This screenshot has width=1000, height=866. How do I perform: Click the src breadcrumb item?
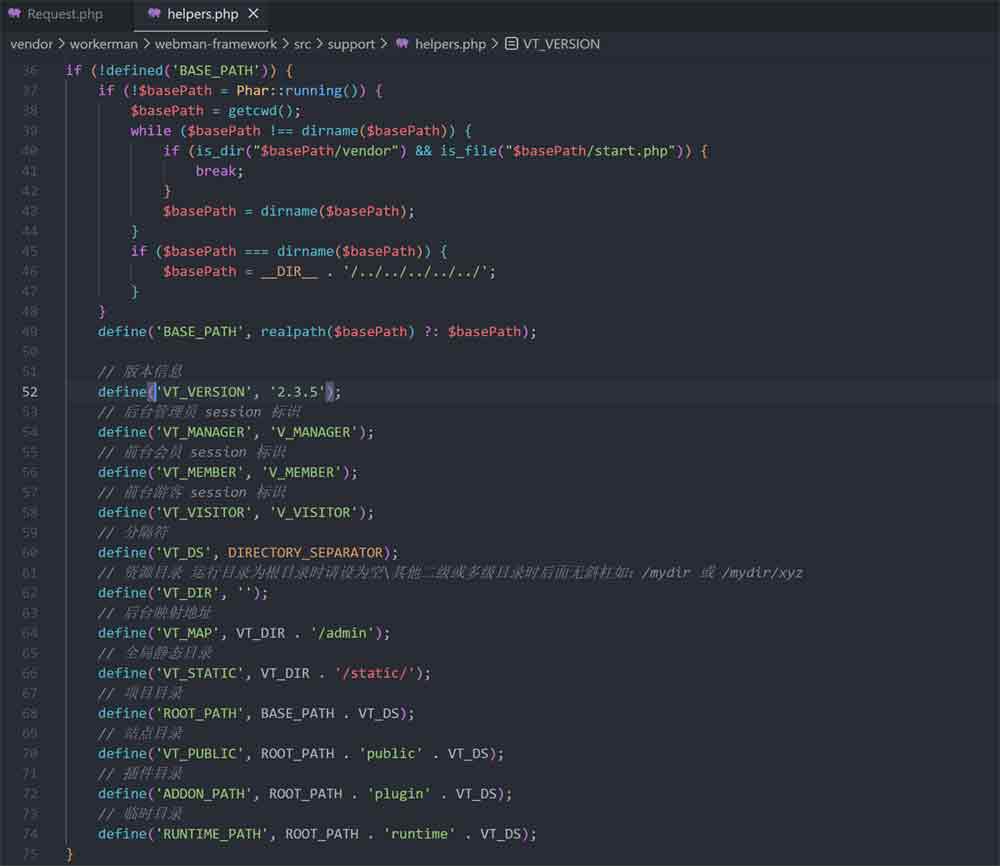tap(302, 44)
